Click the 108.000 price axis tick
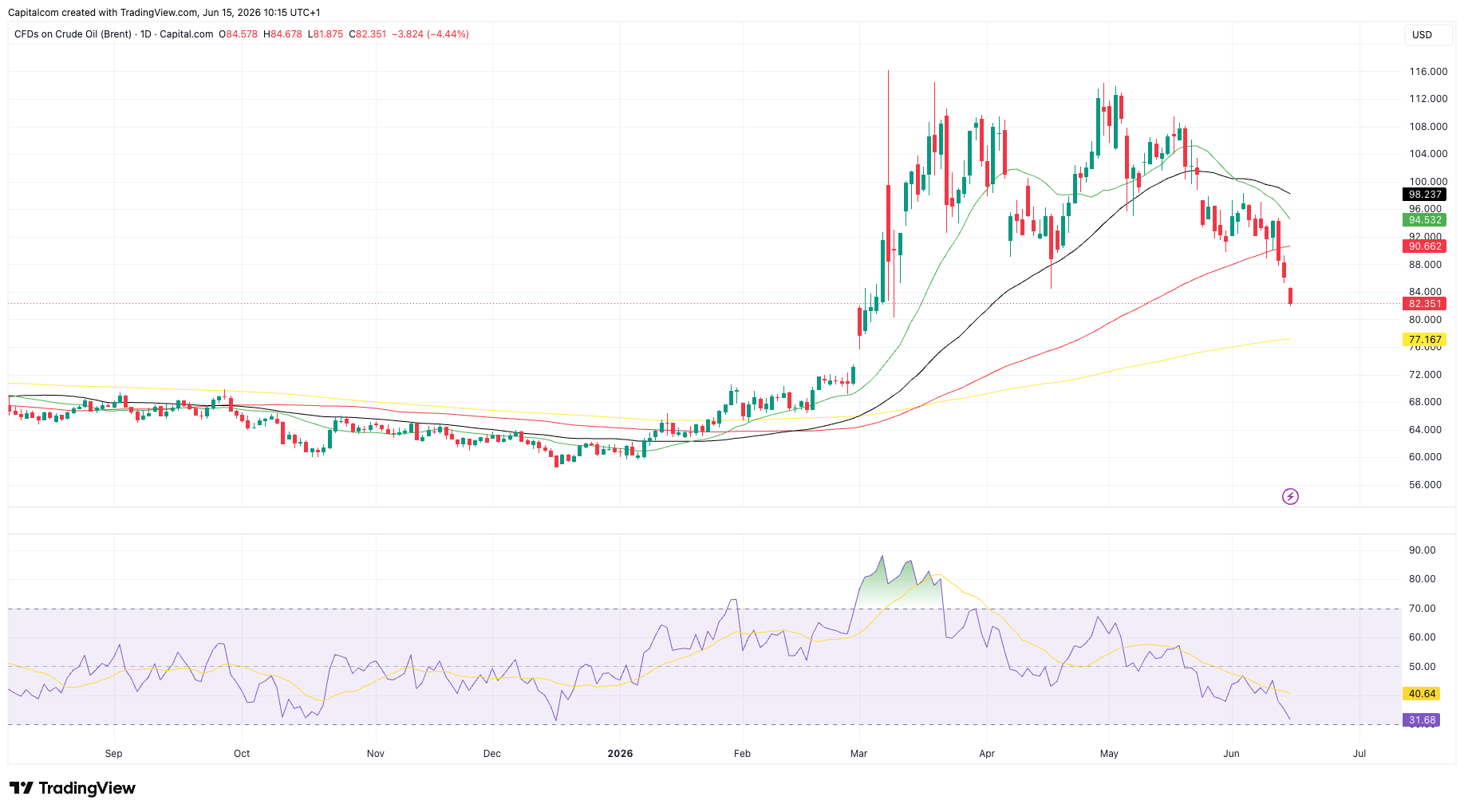The image size is (1464, 812). pos(1428,127)
